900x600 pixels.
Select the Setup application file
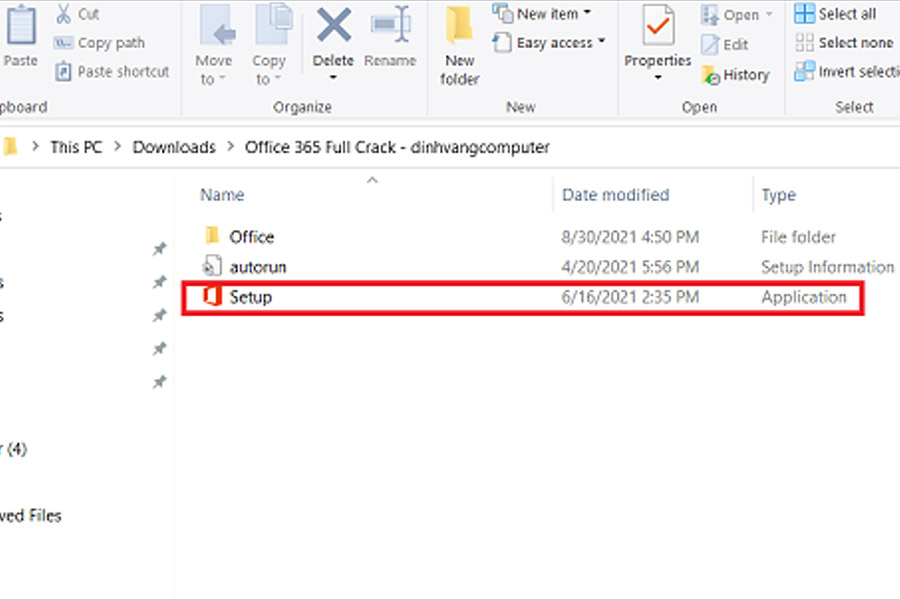tap(250, 297)
